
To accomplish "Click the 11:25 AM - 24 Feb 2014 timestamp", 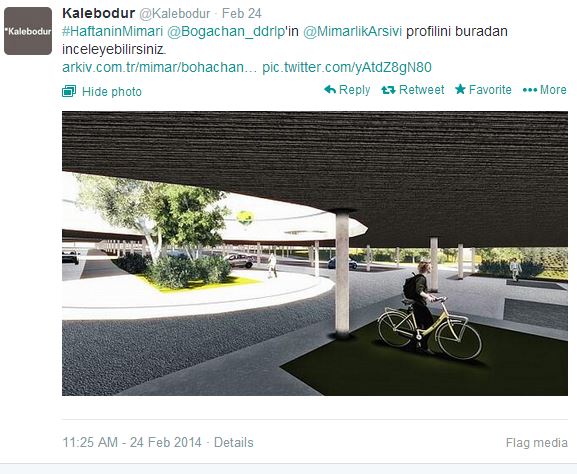I will pyautogui.click(x=132, y=442).
